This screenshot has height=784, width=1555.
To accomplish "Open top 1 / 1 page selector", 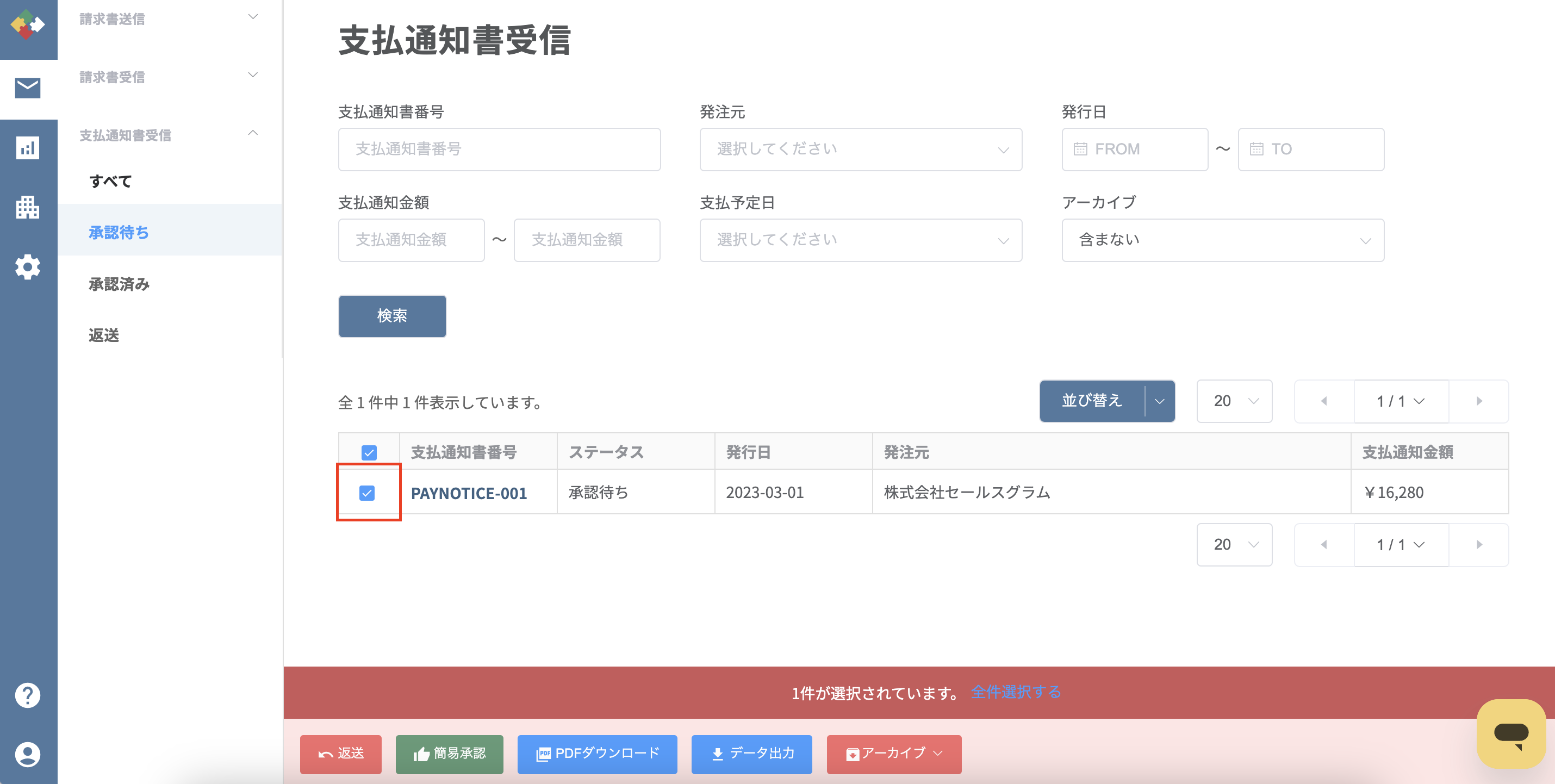I will pyautogui.click(x=1401, y=401).
